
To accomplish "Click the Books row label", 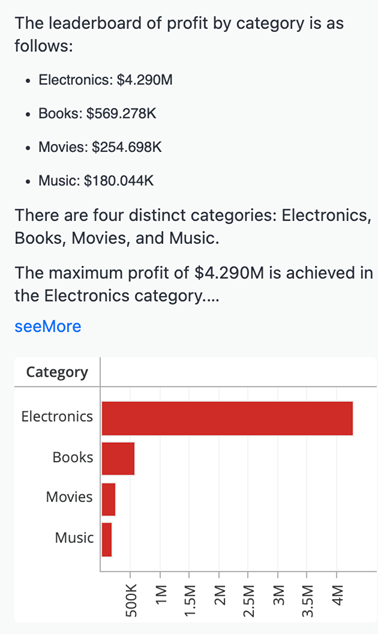I will tap(73, 457).
